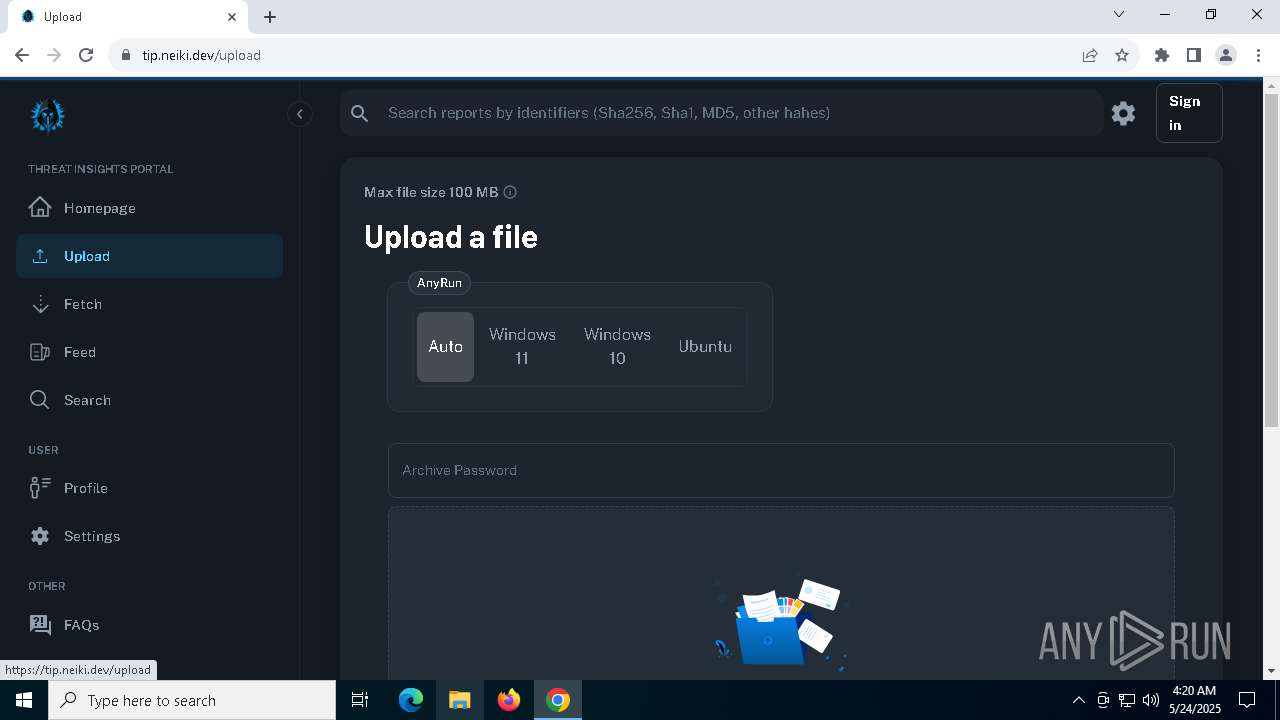Click the info icon beside Max file size

(510, 192)
